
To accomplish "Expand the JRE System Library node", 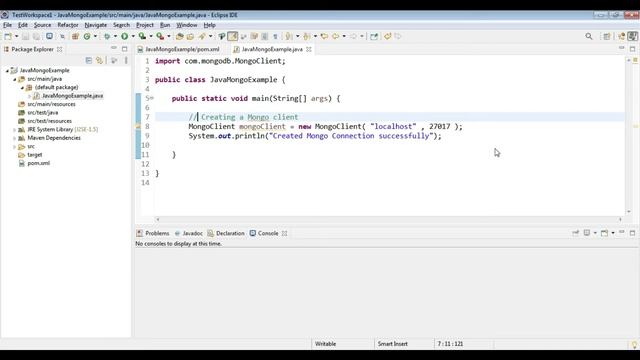I will point(15,130).
